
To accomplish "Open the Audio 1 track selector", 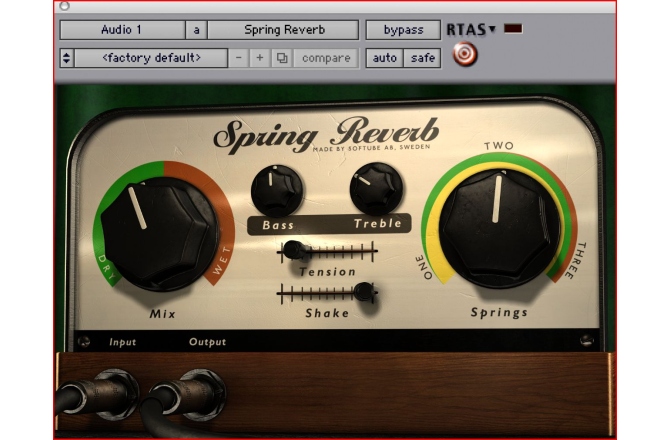I will coord(122,30).
